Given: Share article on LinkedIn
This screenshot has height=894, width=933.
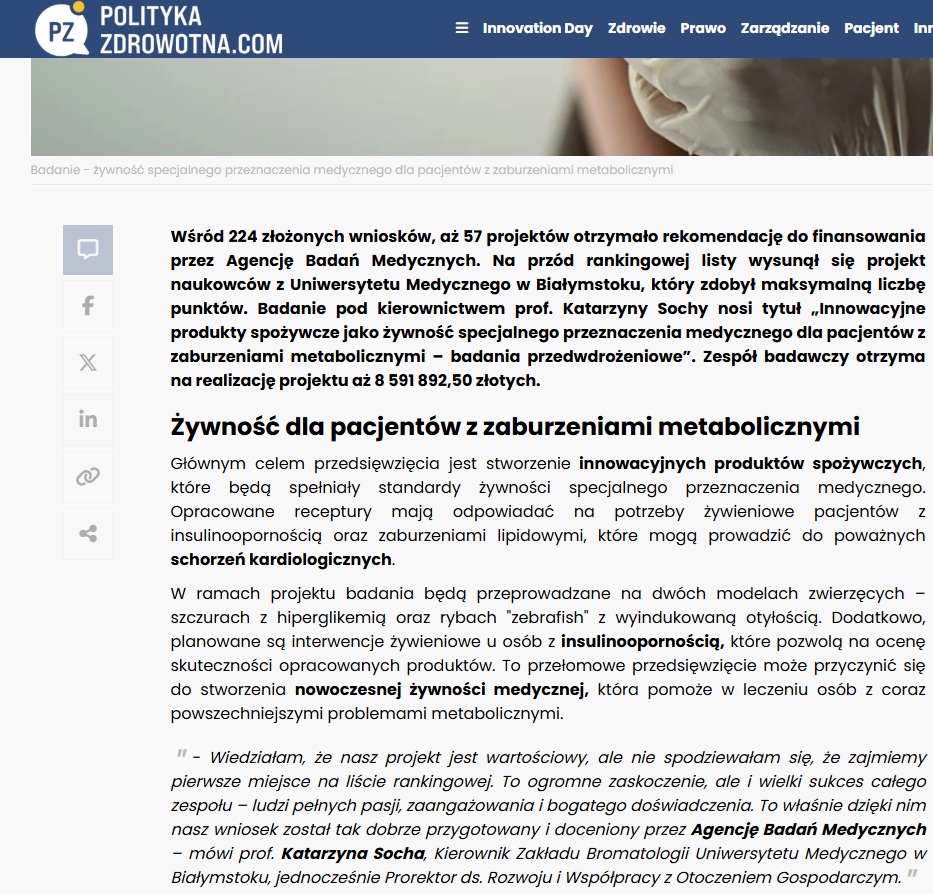Looking at the screenshot, I should tap(88, 419).
